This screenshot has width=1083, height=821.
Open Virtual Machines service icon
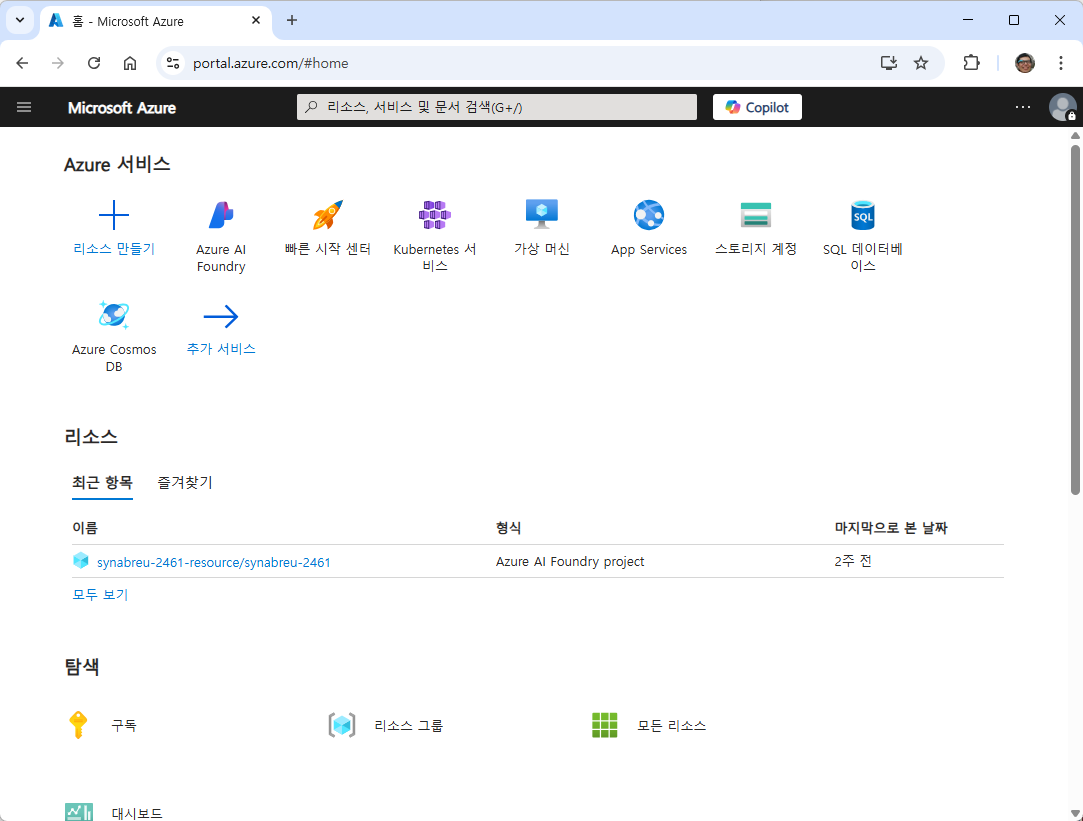coord(542,214)
